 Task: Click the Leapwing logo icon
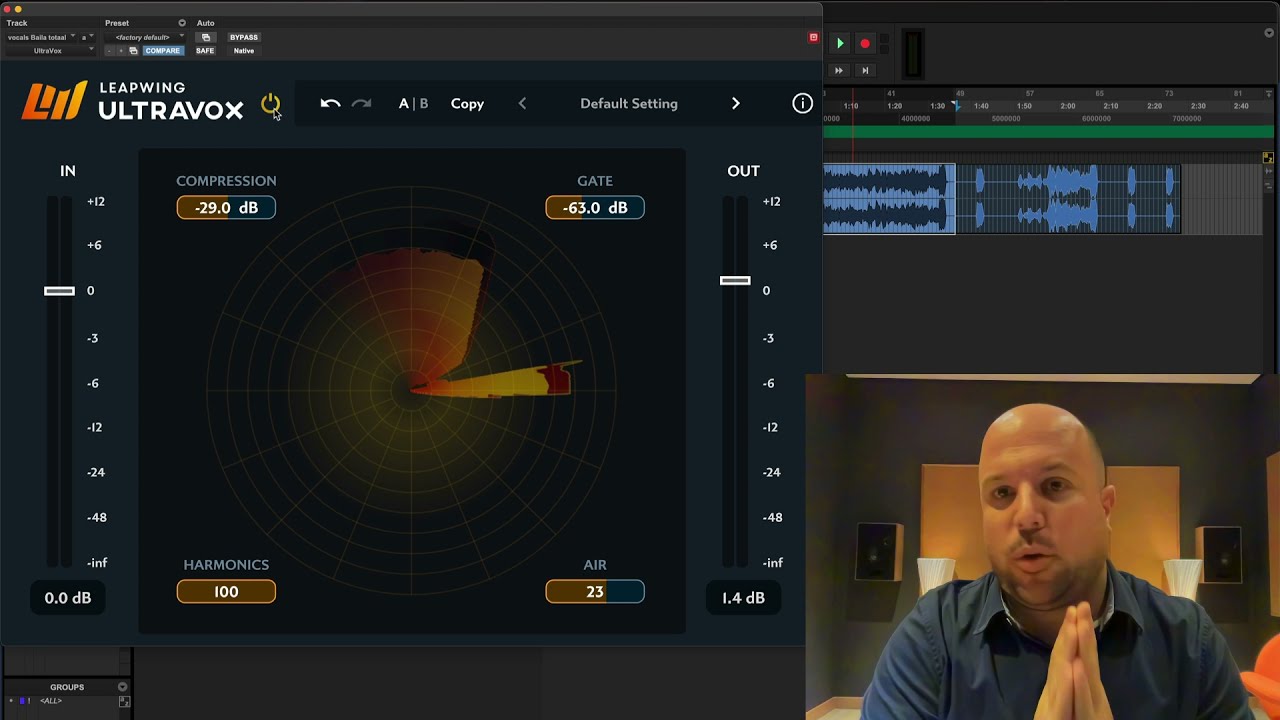(54, 102)
